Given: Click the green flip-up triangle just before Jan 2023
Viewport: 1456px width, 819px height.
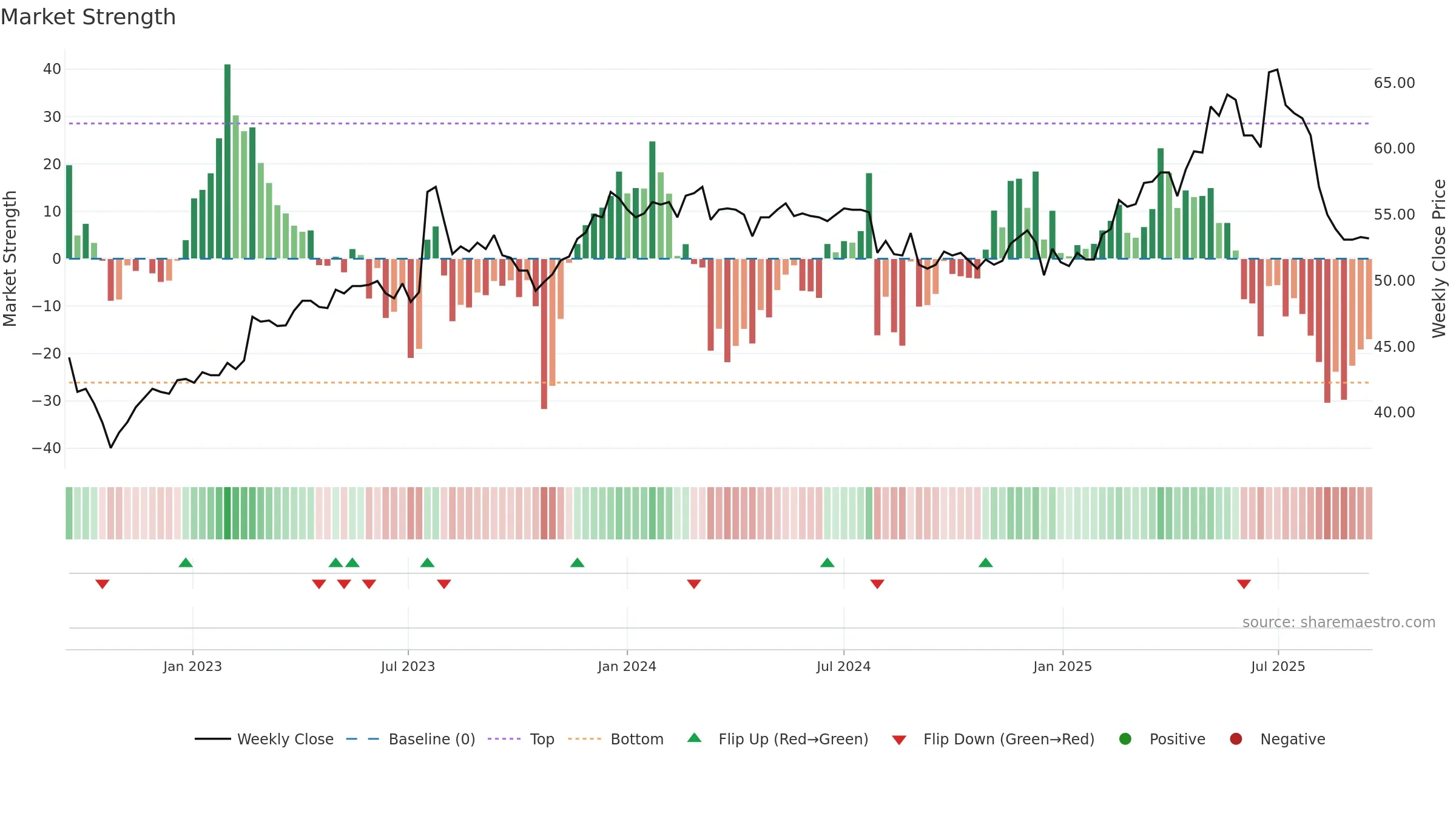Looking at the screenshot, I should point(186,562).
